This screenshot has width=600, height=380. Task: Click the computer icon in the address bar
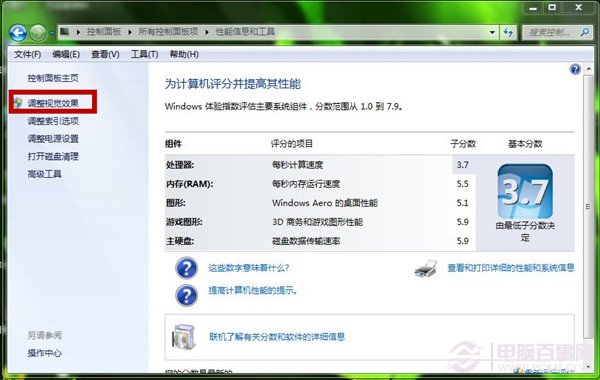(65, 31)
